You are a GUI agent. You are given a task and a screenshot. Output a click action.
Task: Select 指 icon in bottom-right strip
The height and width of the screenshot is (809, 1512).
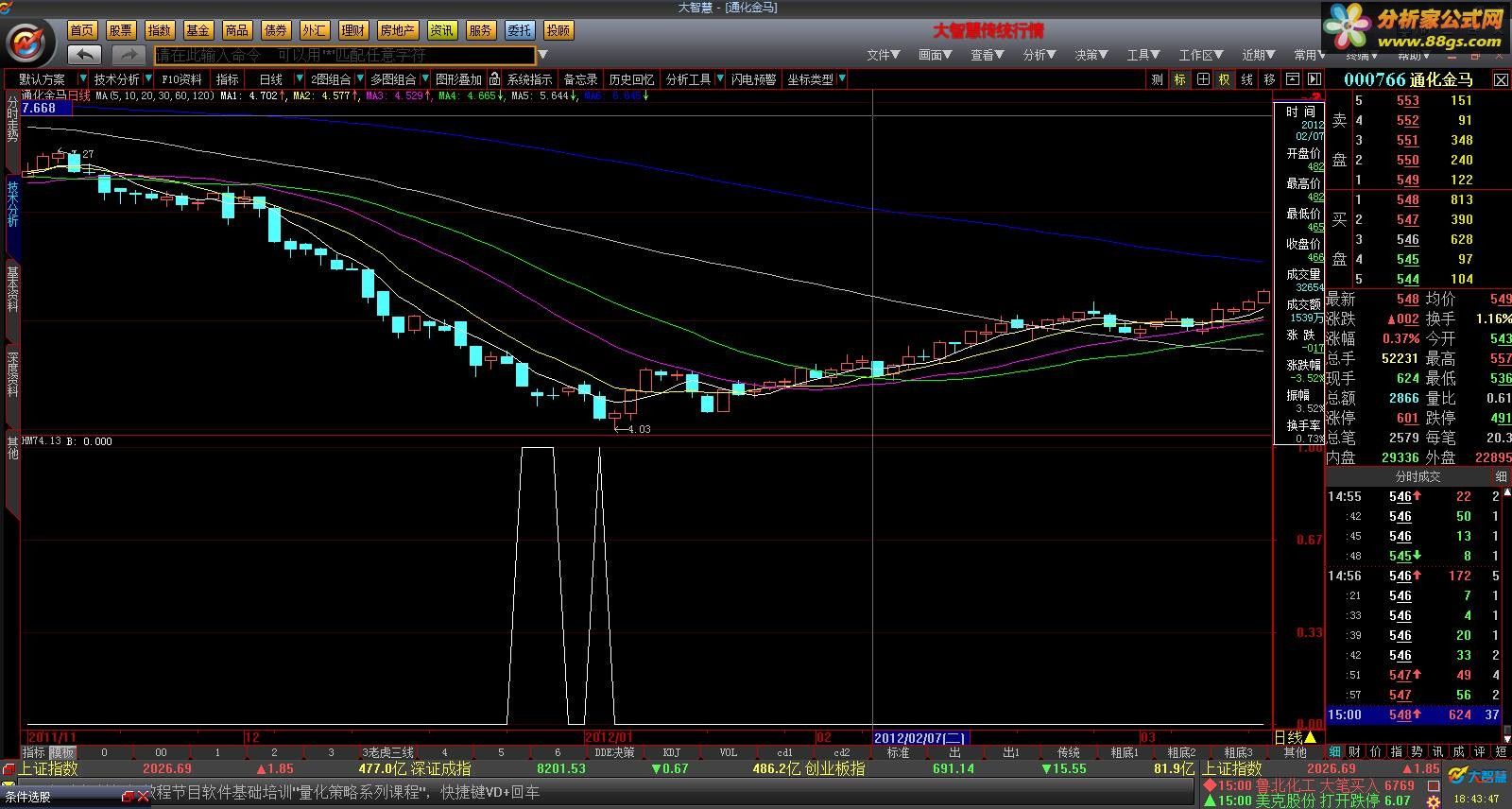tap(1397, 752)
